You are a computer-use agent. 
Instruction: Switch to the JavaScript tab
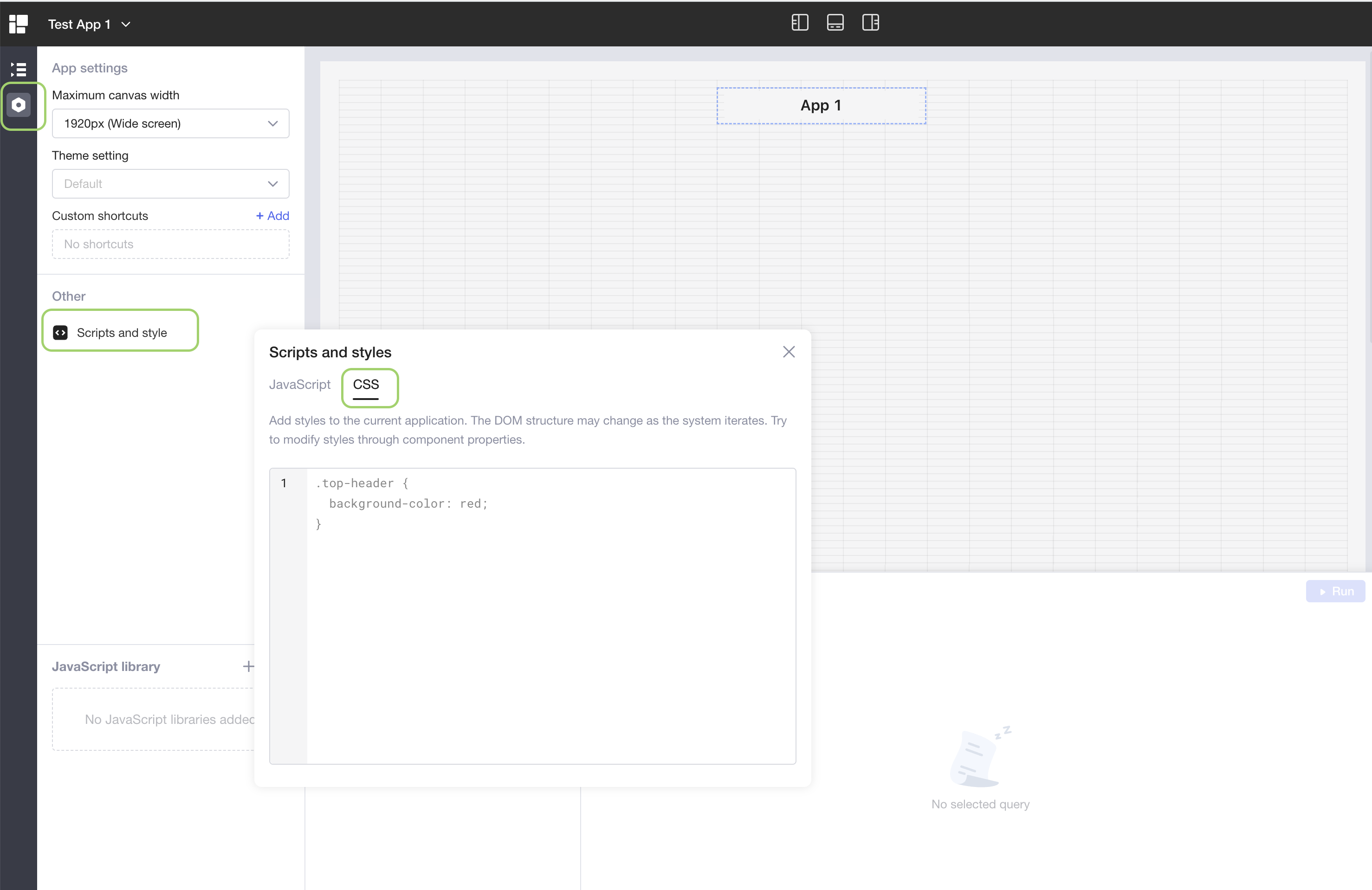pos(300,385)
